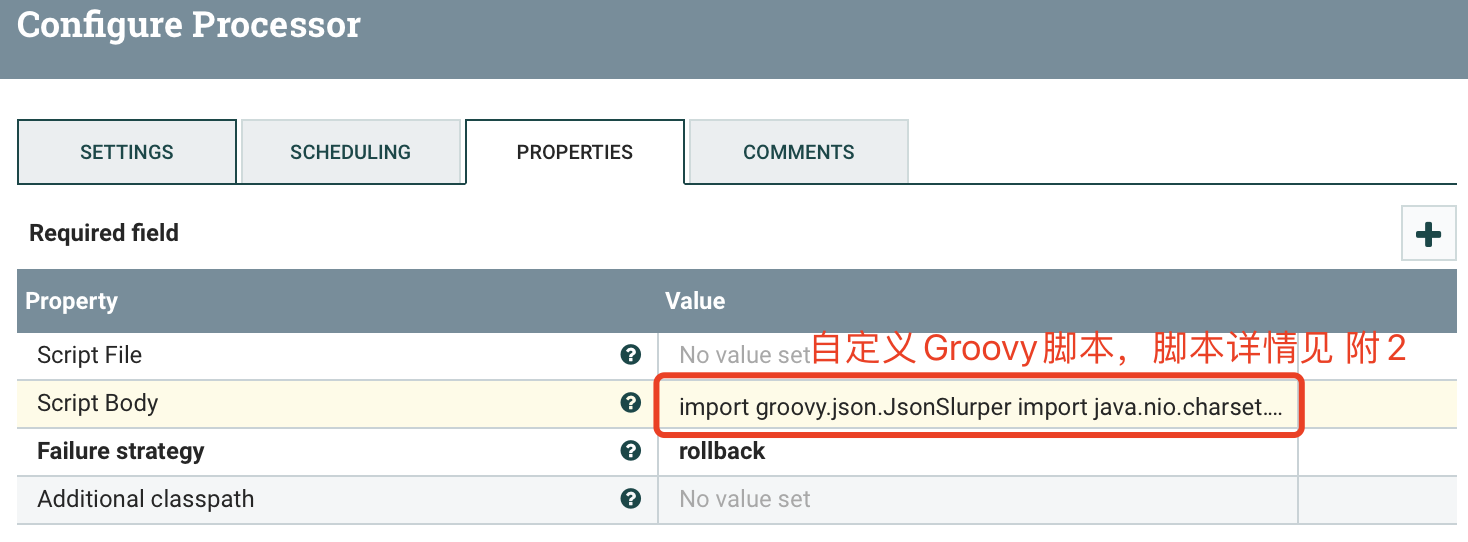Select the Script File property name
Screen dimensions: 1468x542
click(90, 355)
